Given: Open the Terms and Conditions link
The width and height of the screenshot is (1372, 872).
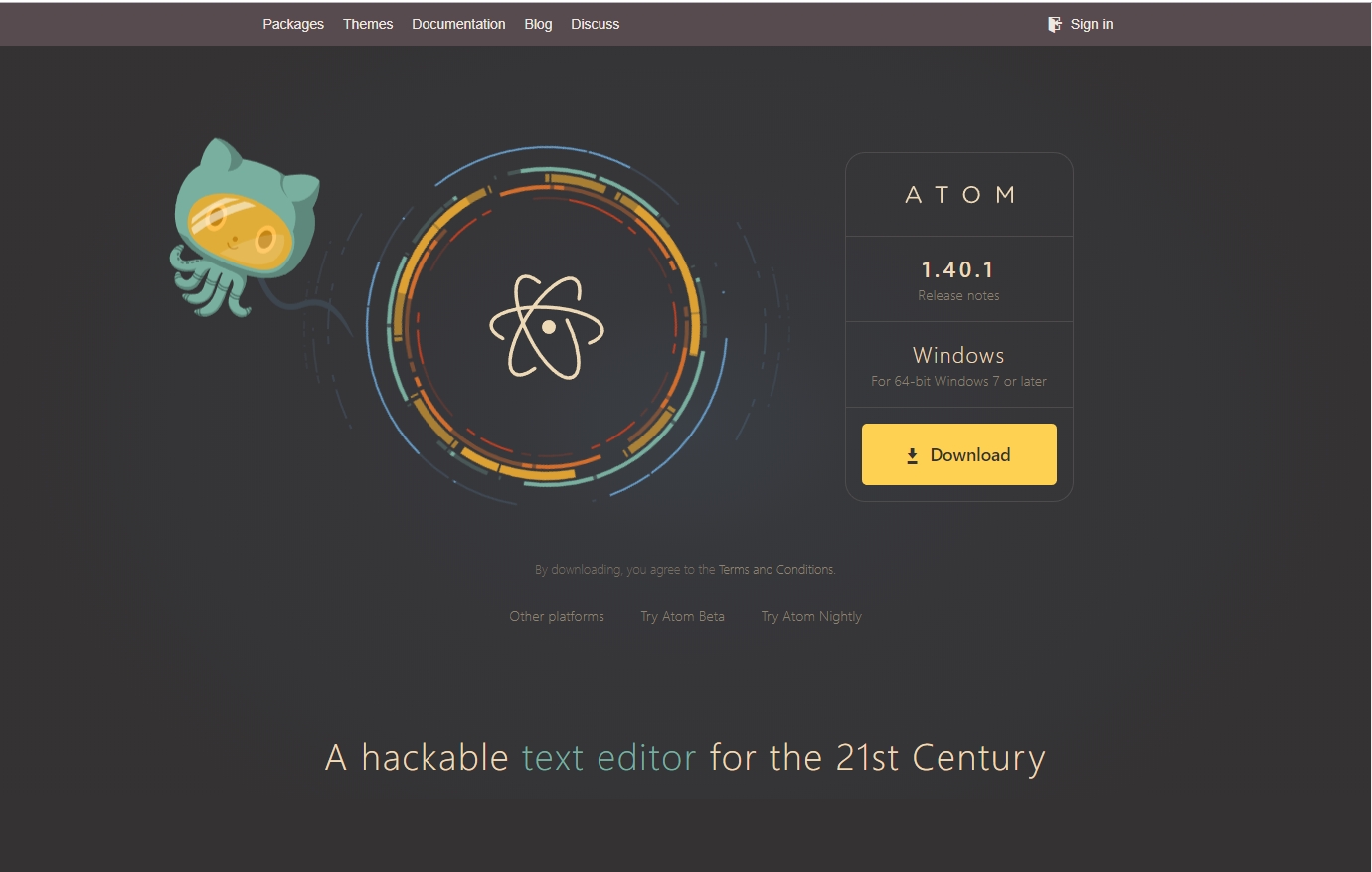Looking at the screenshot, I should pos(776,570).
